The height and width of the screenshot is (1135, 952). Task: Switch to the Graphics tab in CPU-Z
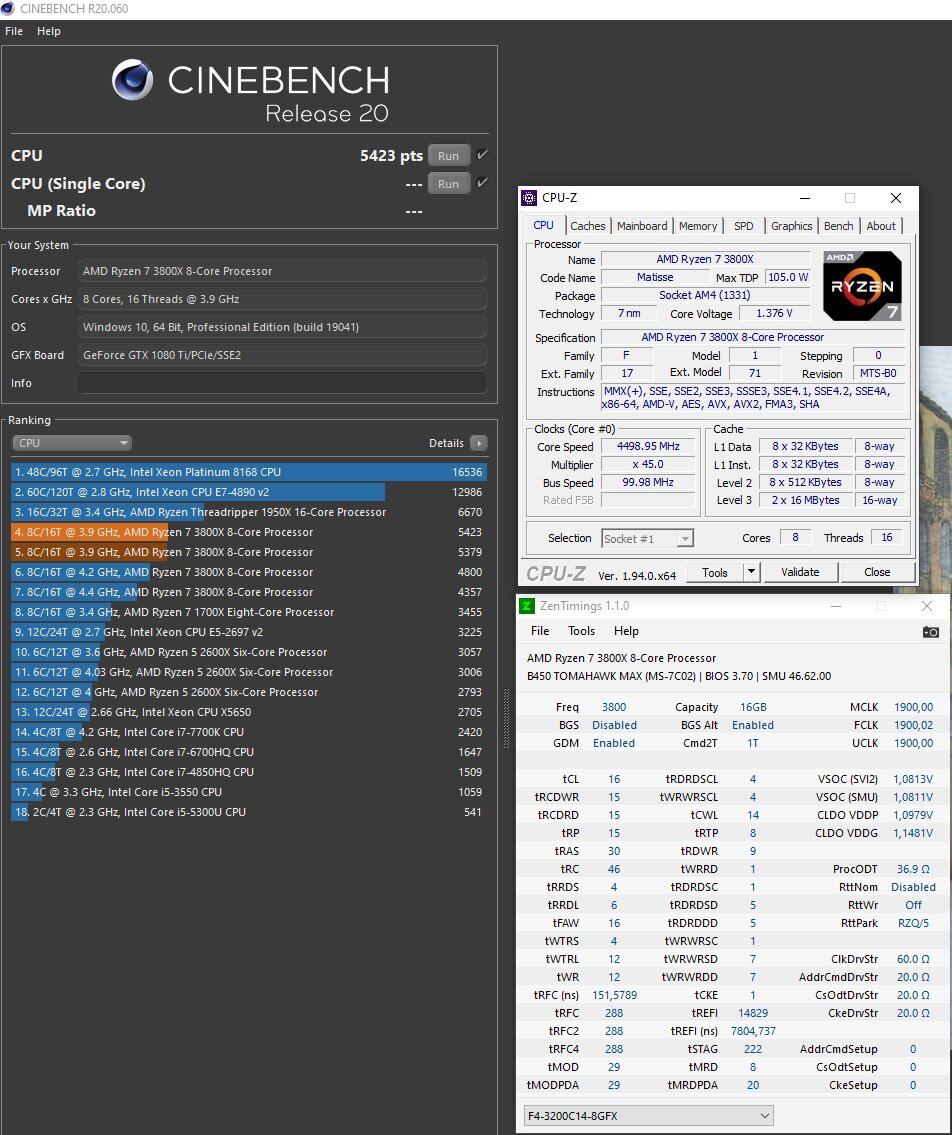(x=791, y=226)
